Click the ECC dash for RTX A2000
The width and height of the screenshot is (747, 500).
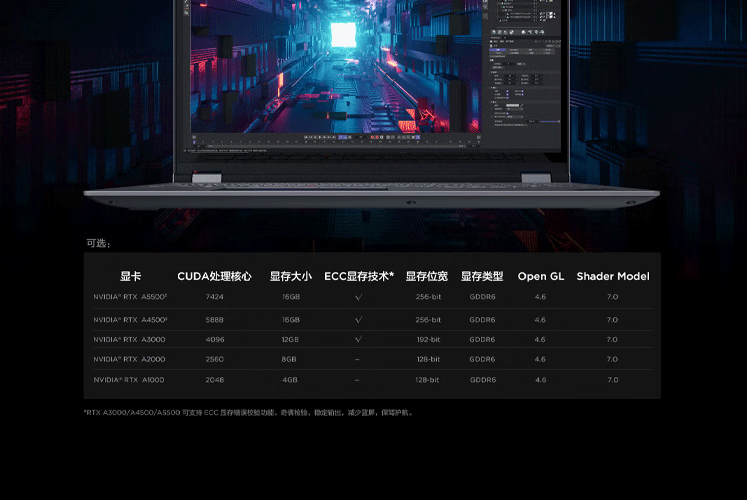click(x=357, y=360)
